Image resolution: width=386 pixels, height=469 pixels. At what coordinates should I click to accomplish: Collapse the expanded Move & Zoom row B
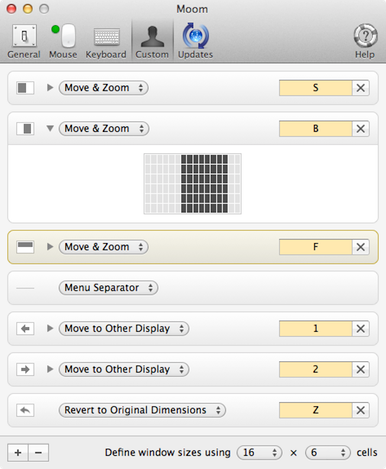tap(50, 128)
